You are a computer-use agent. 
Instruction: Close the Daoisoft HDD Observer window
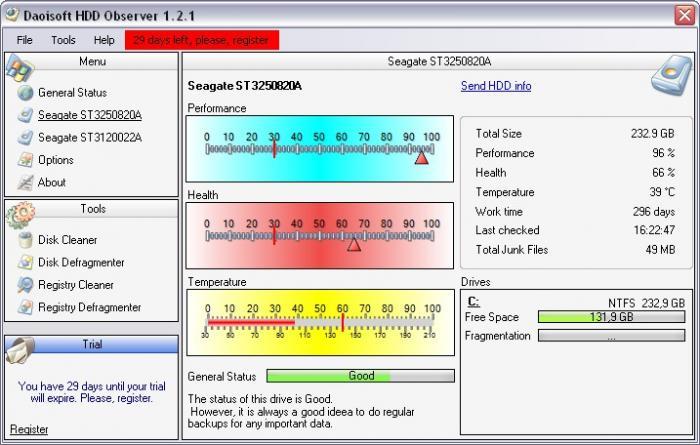click(684, 16)
